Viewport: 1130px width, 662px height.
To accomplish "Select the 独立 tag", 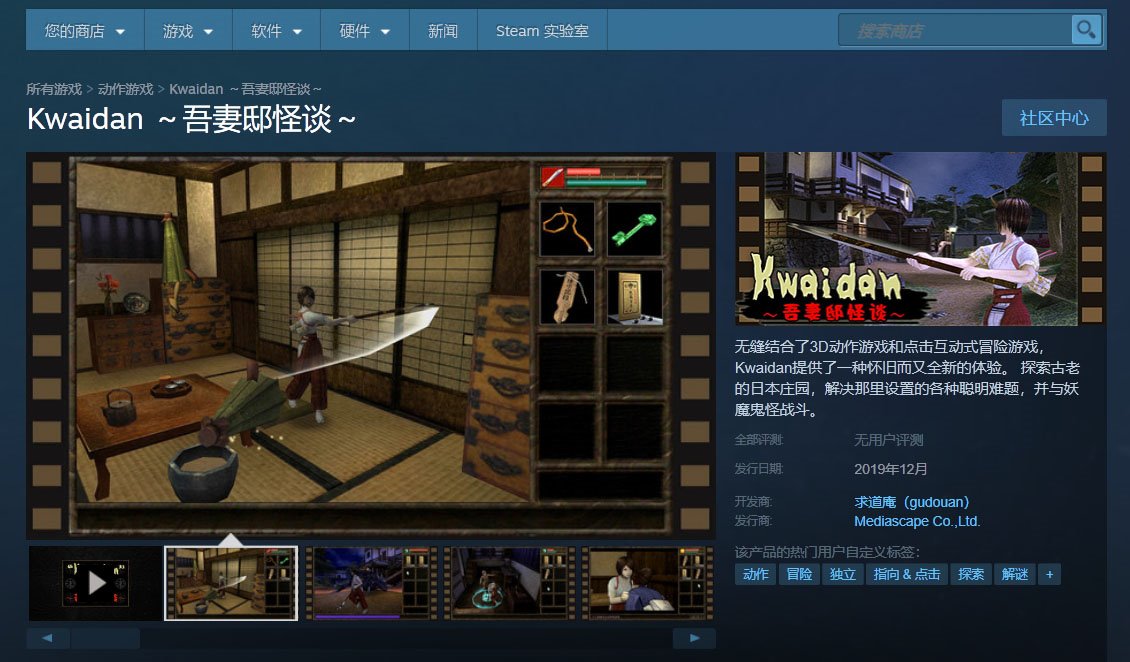I will (842, 574).
